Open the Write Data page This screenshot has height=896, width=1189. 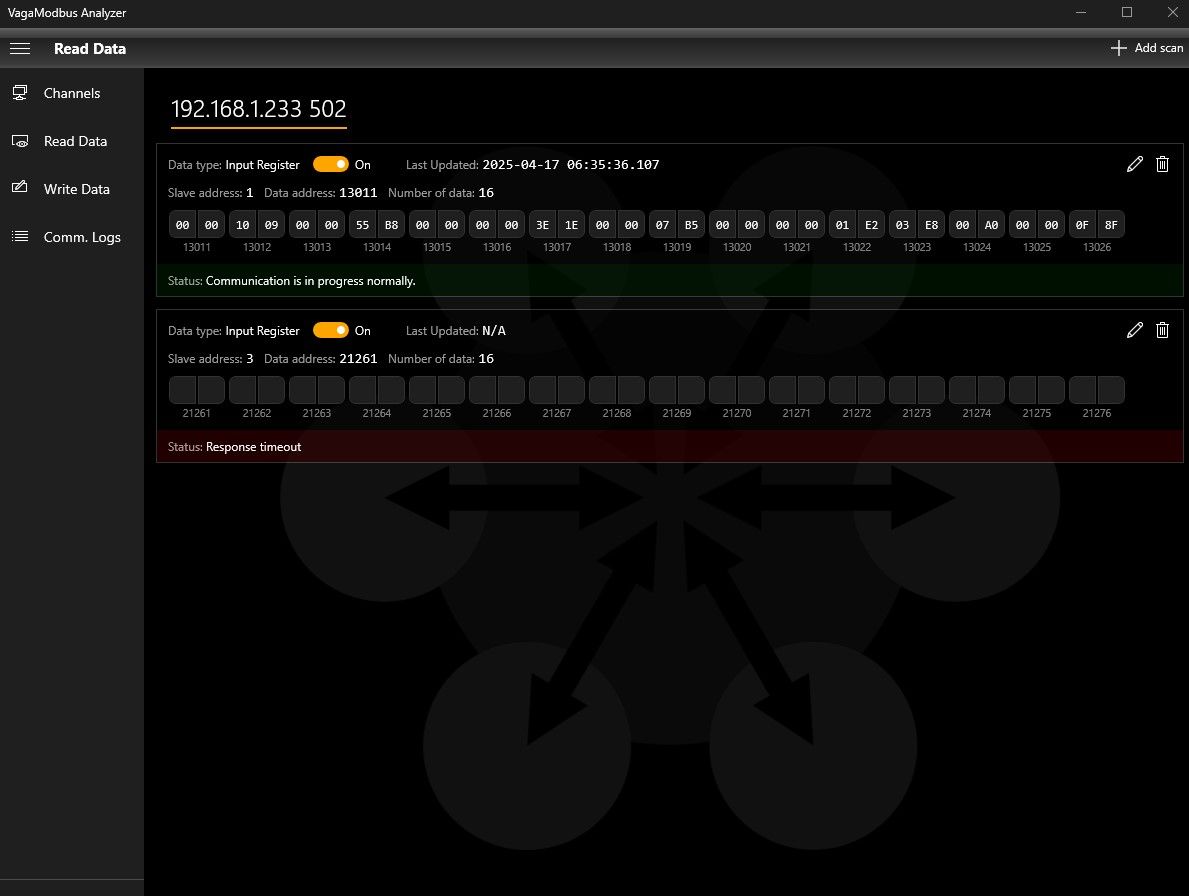tap(72, 189)
